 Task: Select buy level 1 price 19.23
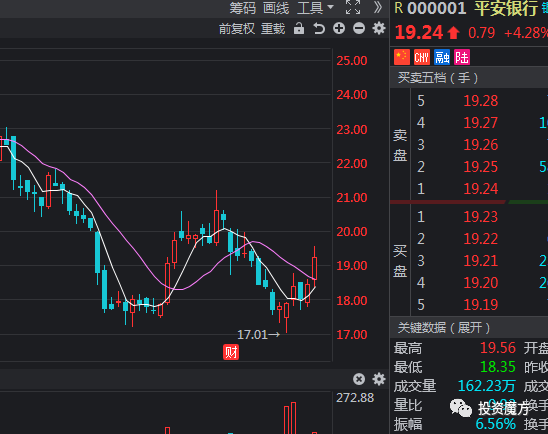(481, 217)
